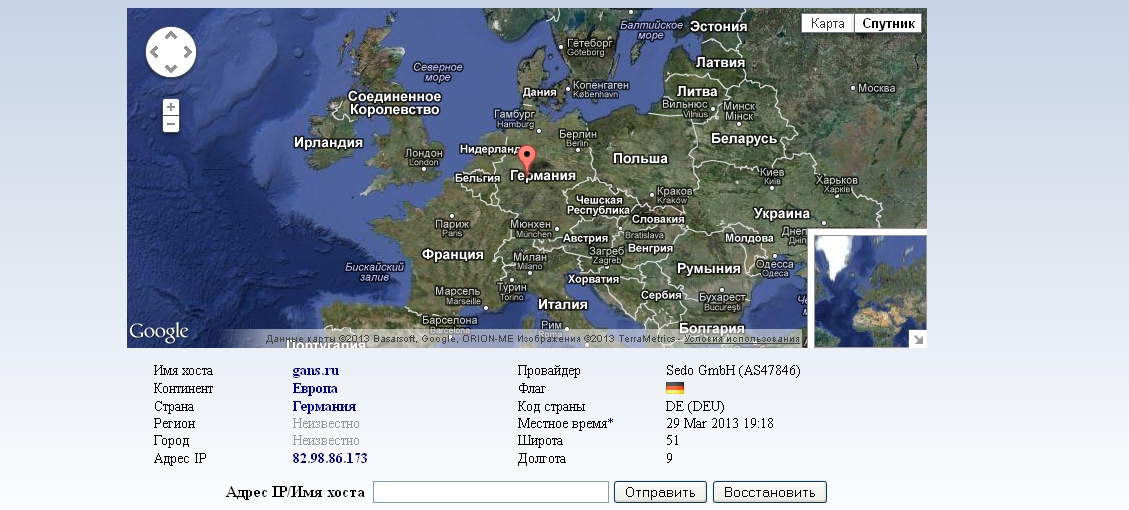
Task: Pan the map left with the arrow
Action: [x=154, y=52]
